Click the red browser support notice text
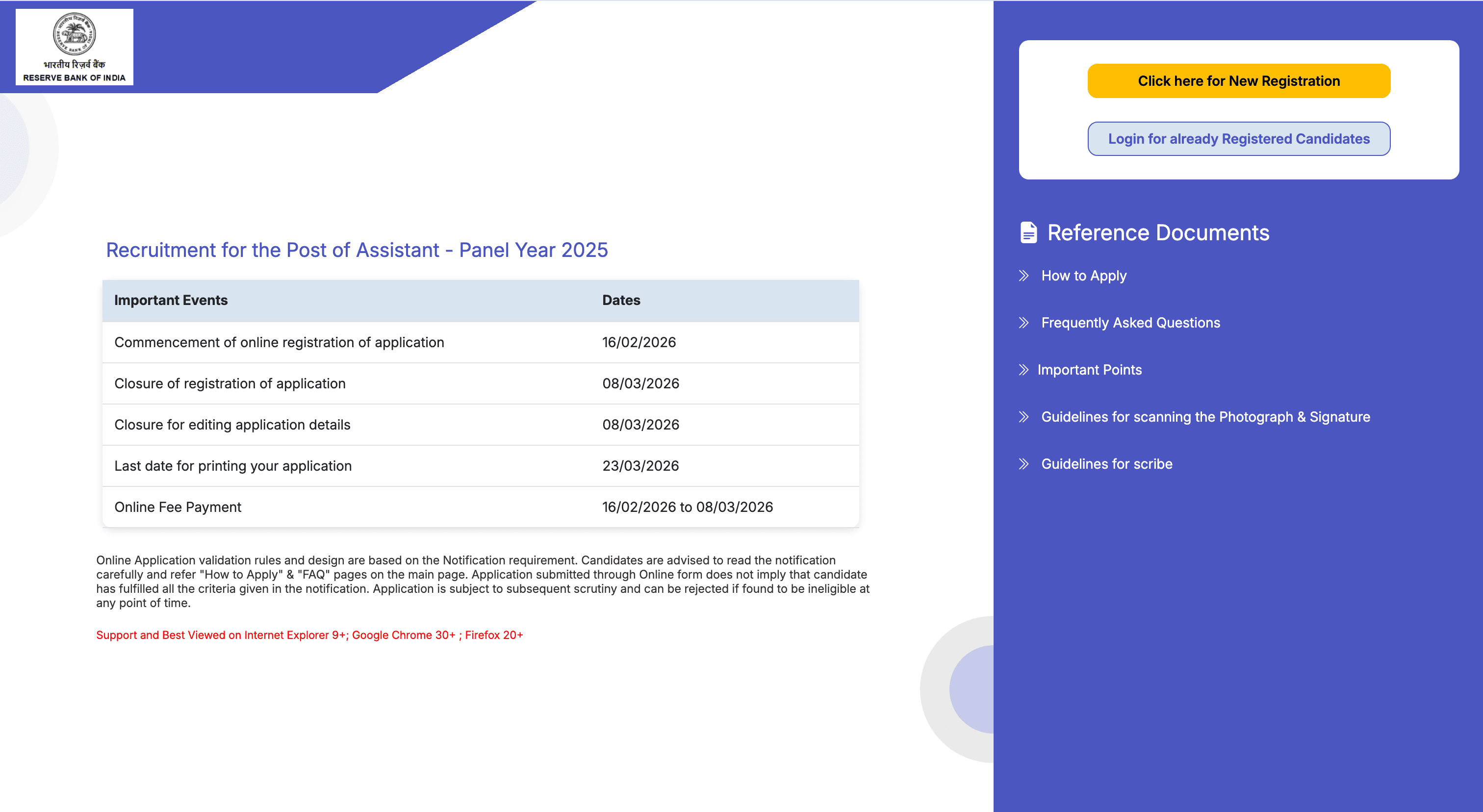Image resolution: width=1483 pixels, height=812 pixels. click(x=310, y=635)
